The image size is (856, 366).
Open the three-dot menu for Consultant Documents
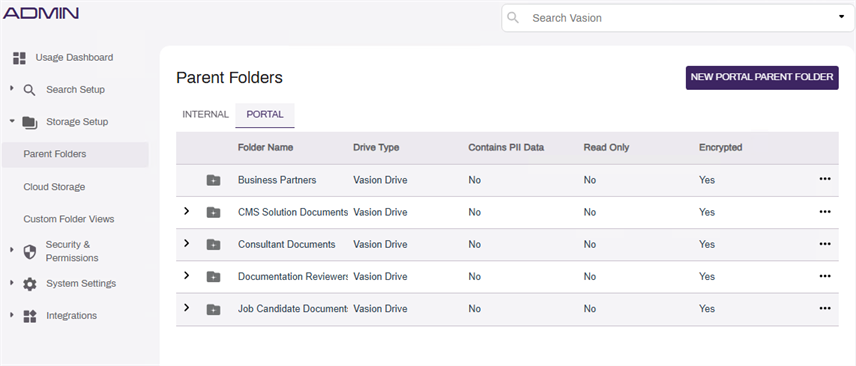825,244
